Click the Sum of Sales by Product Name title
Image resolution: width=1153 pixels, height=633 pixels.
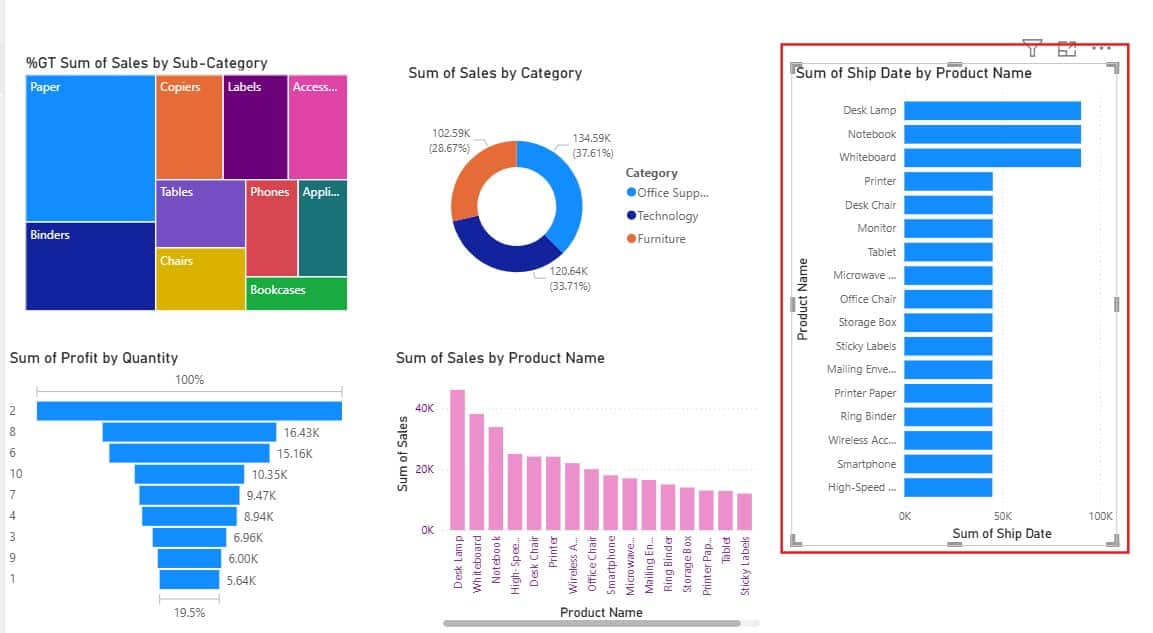500,358
